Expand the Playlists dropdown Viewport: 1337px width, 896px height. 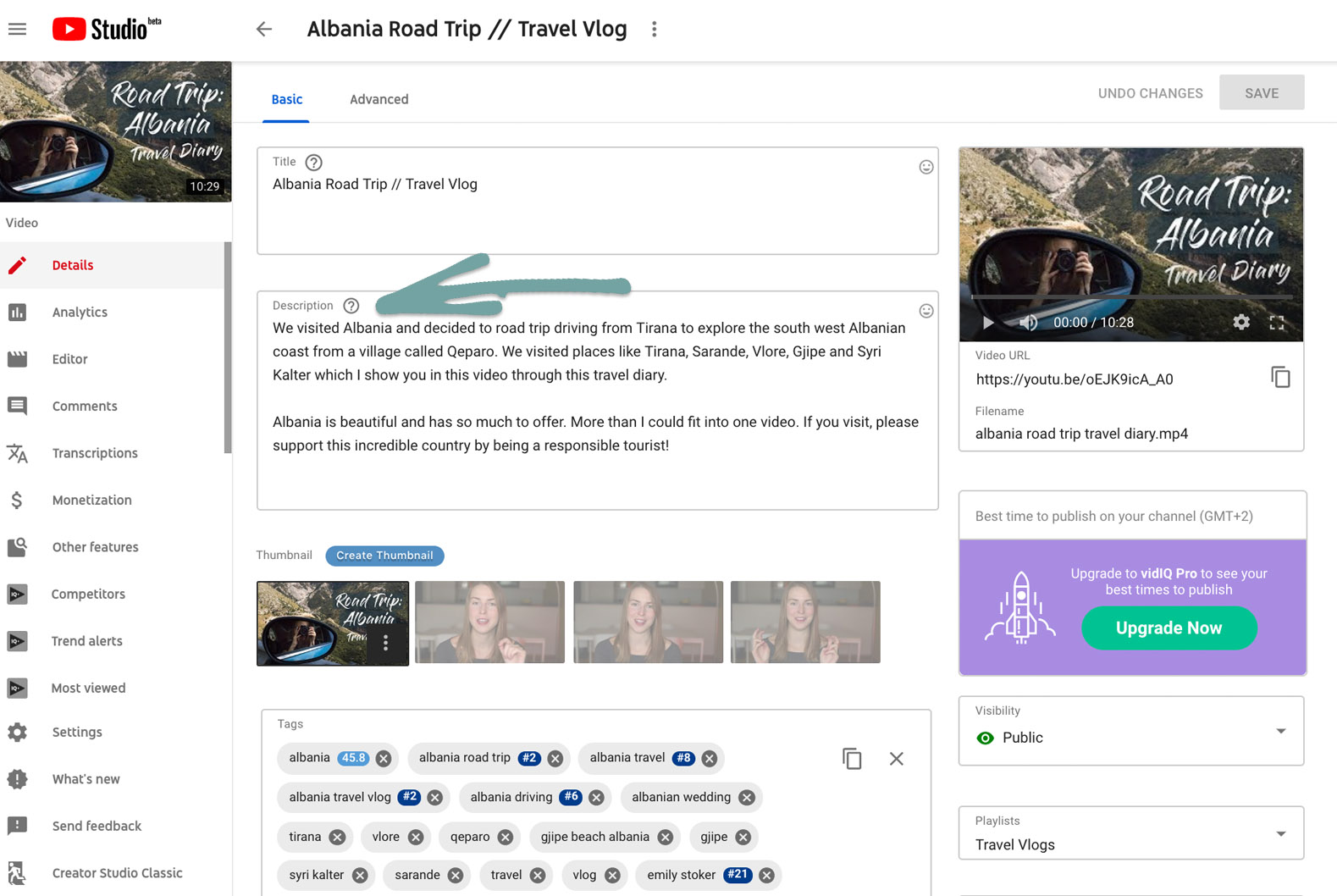(x=1131, y=833)
